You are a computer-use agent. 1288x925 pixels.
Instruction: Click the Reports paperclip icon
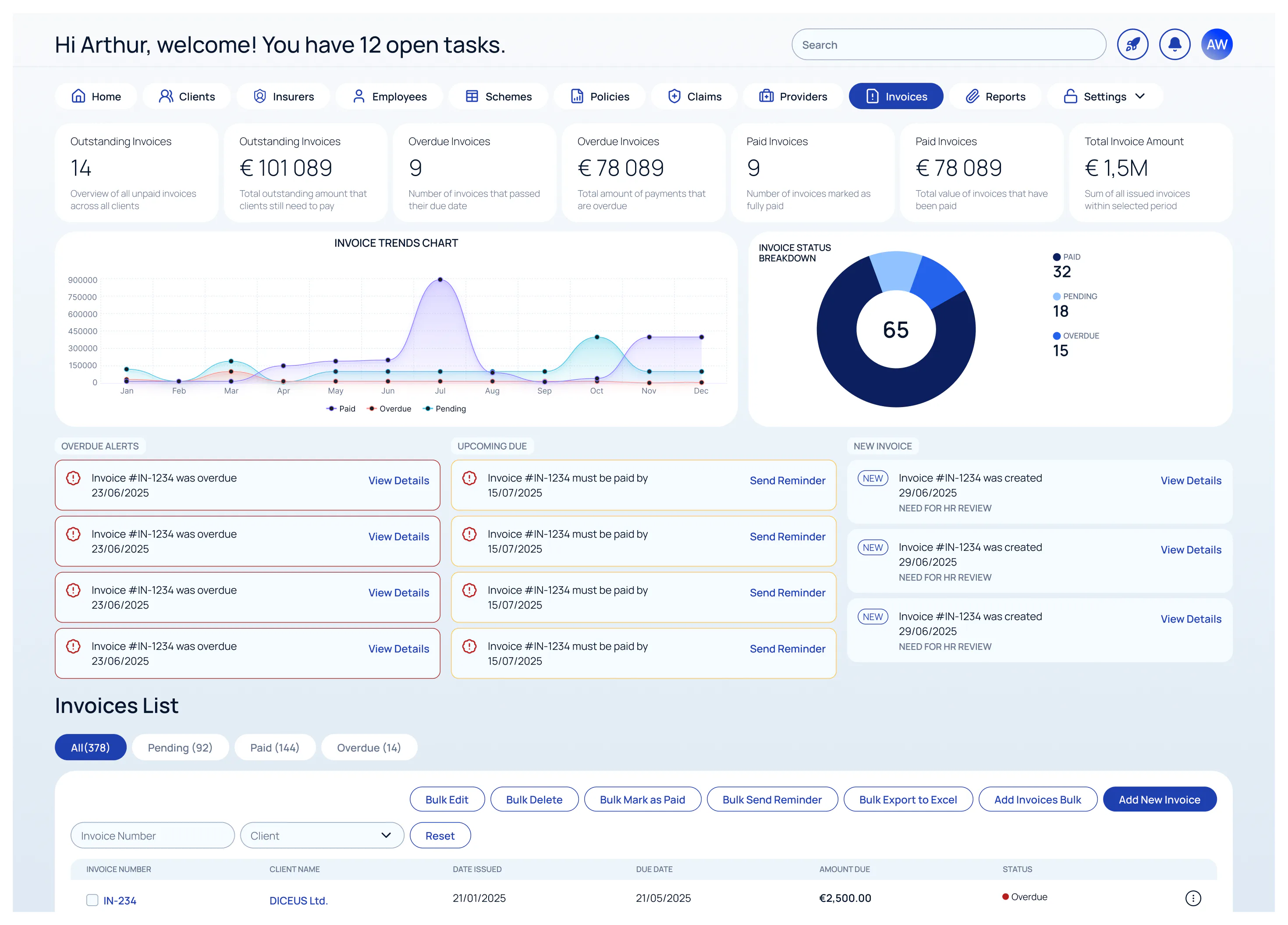(972, 96)
